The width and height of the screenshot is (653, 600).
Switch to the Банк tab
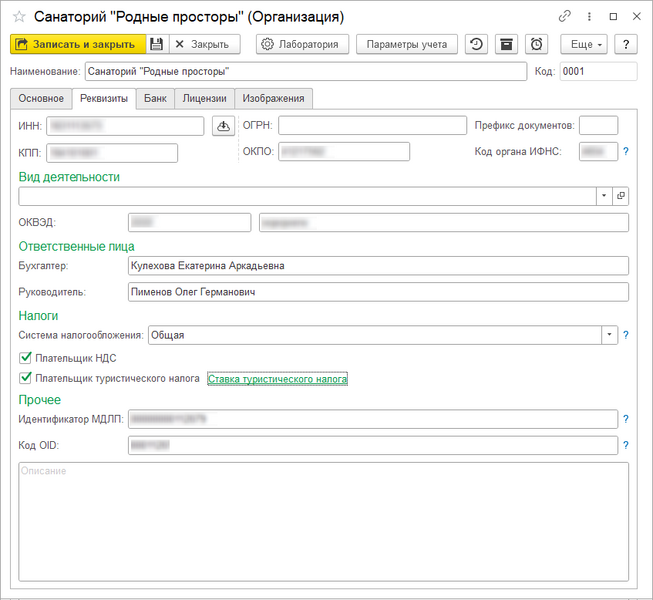[155, 98]
